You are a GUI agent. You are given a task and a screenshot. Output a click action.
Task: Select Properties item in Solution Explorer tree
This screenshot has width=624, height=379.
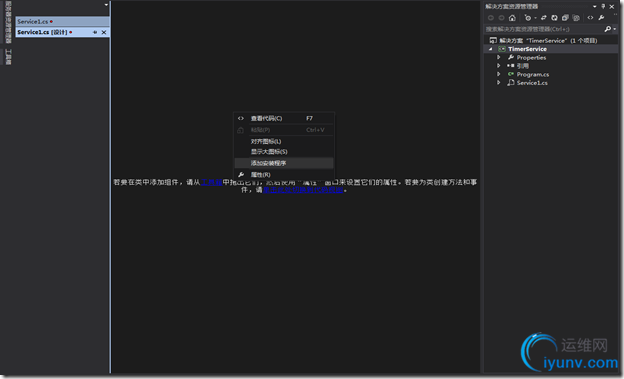pos(531,58)
